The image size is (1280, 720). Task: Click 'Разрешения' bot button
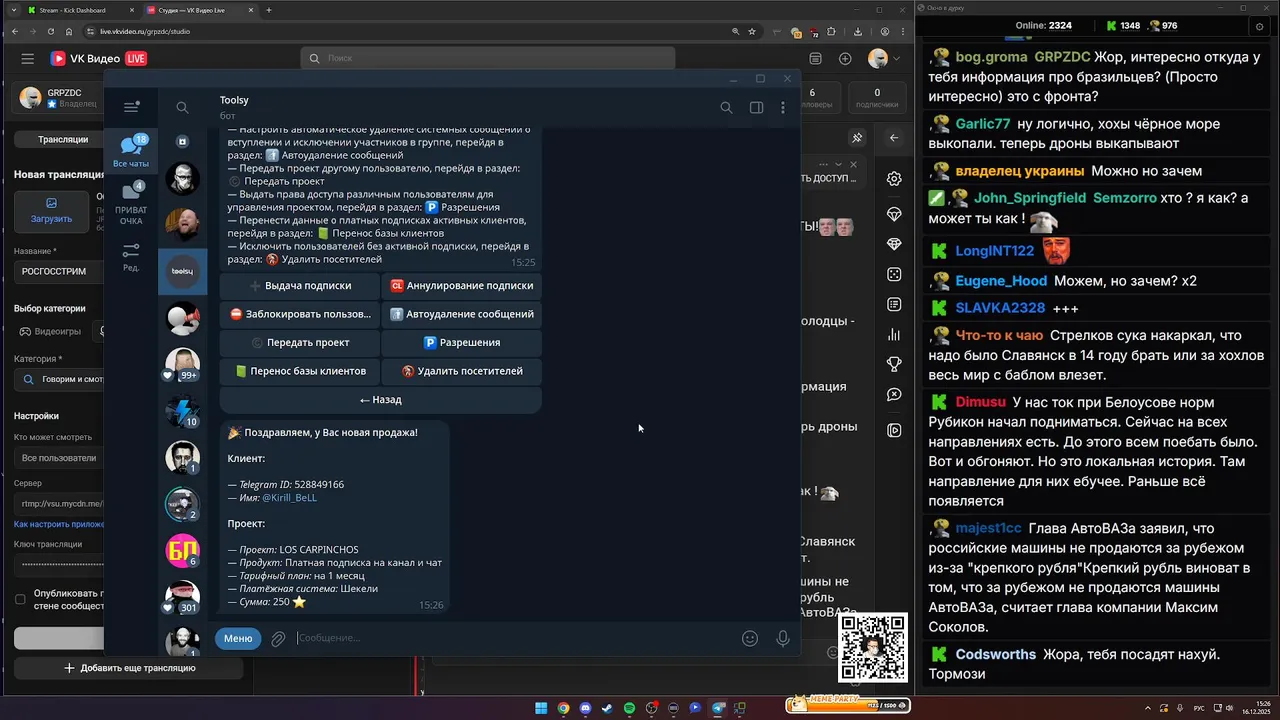(461, 342)
